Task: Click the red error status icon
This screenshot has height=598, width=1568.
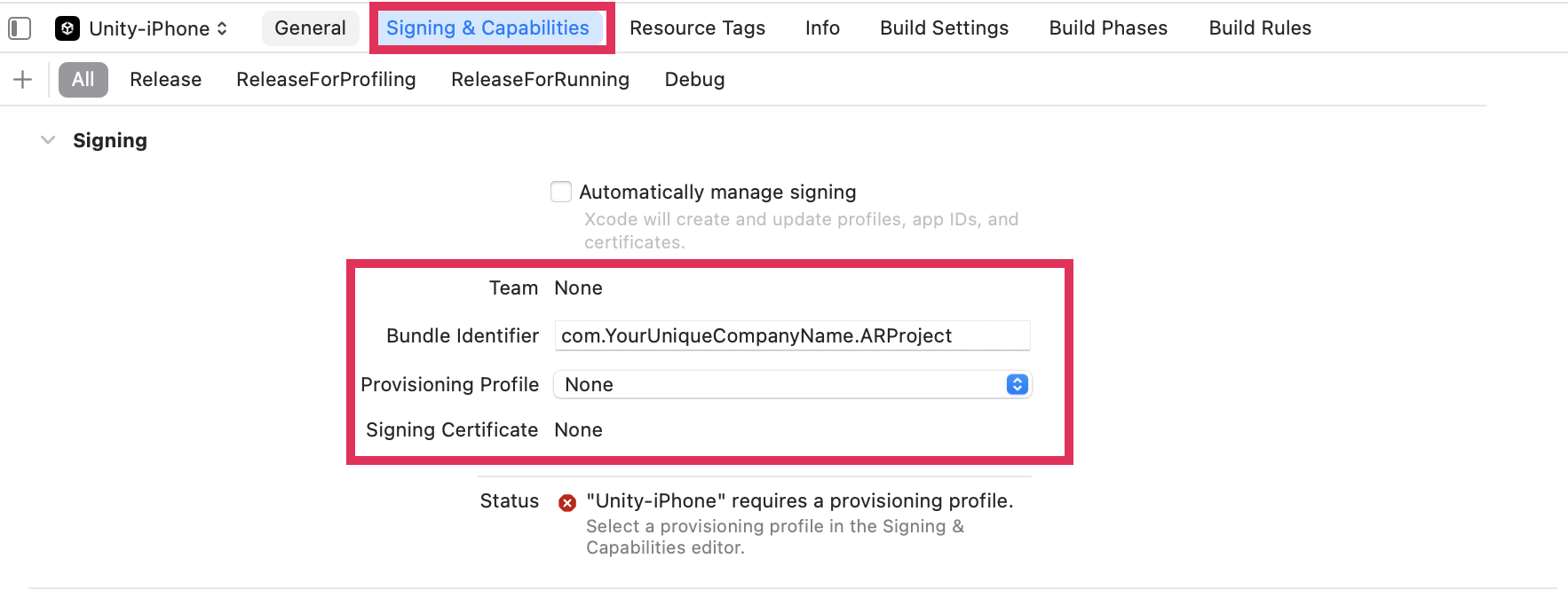Action: pos(567,503)
